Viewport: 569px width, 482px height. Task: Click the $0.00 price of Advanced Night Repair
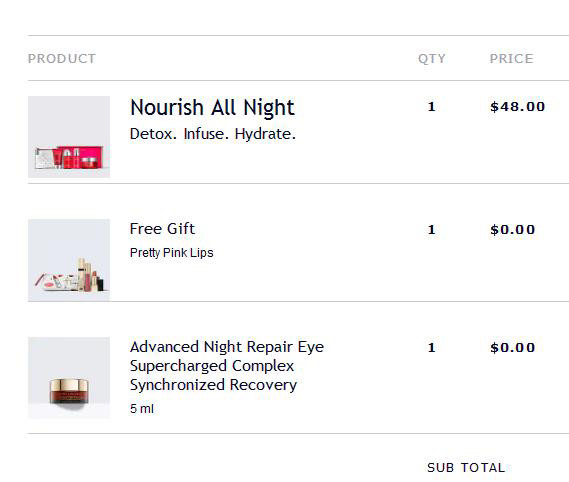(512, 348)
